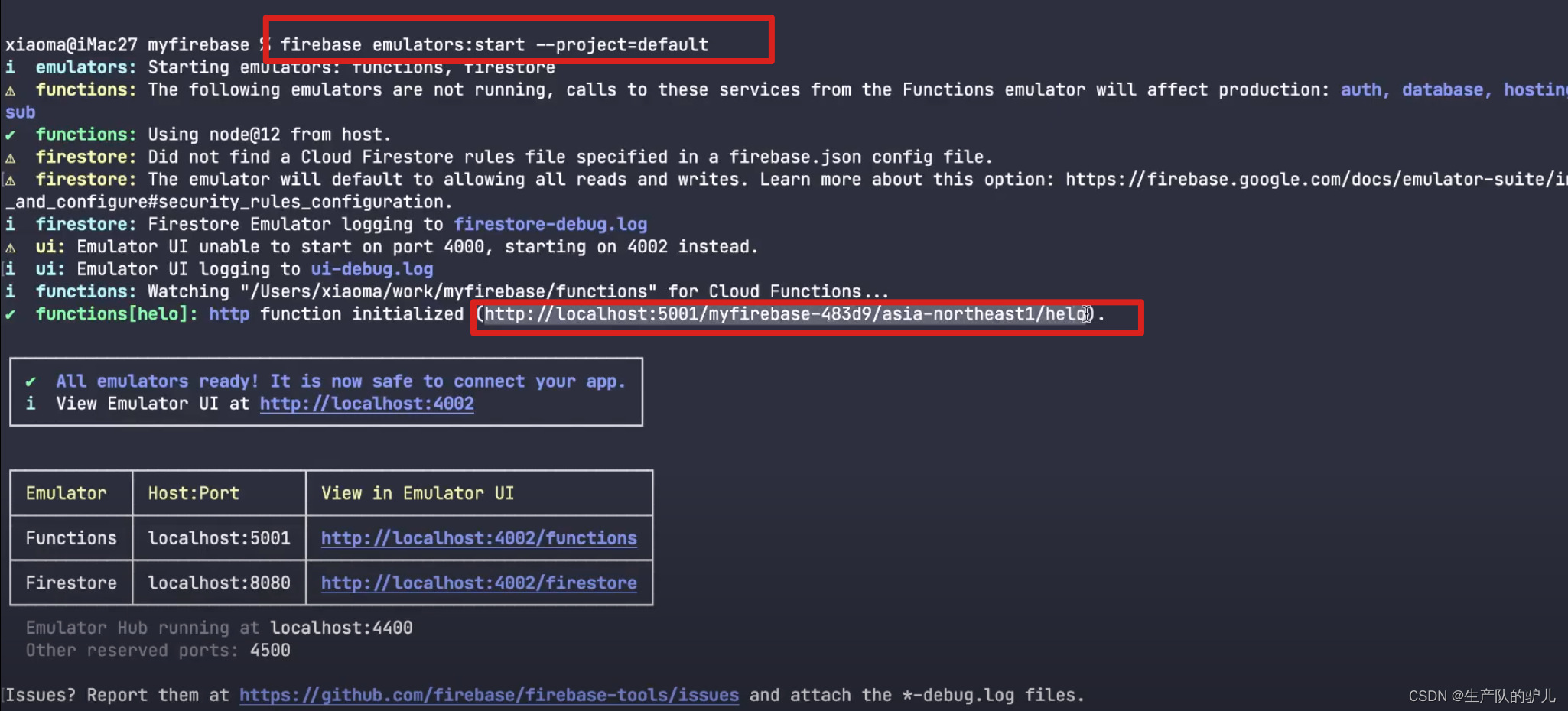Click the checkmark before "Using node@12"

pyautogui.click(x=11, y=135)
